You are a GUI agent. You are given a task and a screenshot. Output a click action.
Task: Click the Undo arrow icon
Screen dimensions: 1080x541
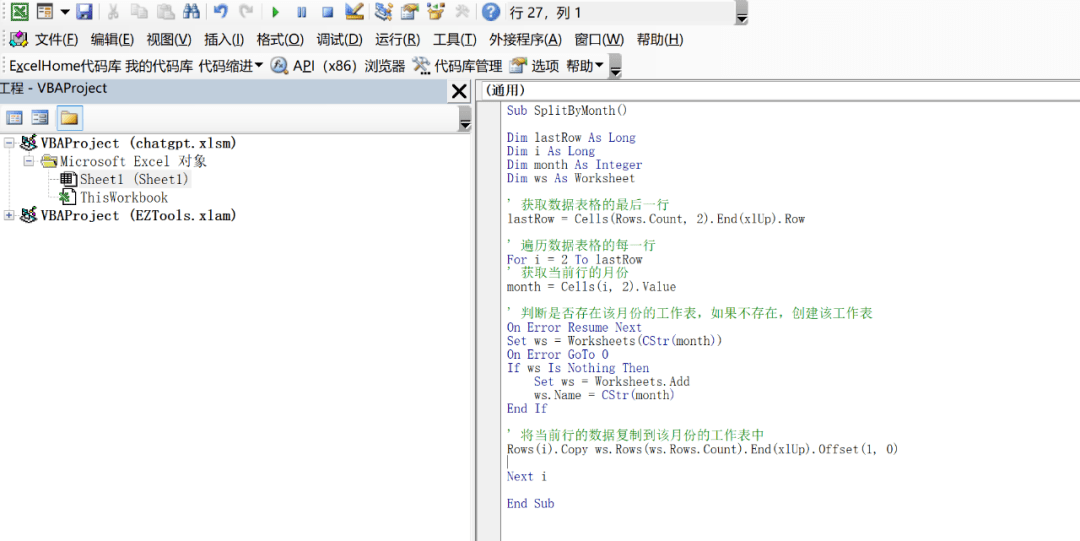[220, 13]
